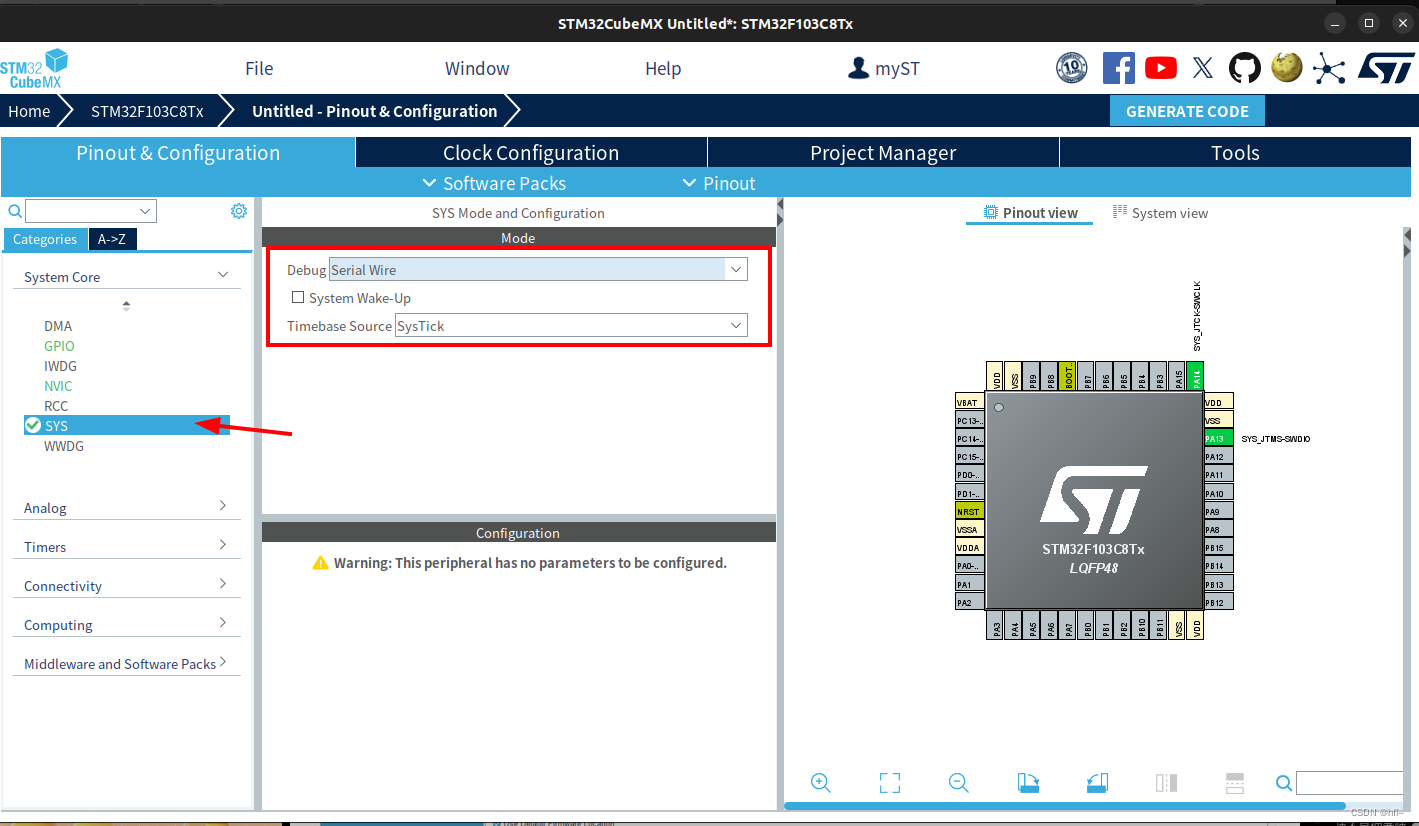Open the STM32CubeMX settings gear icon
The height and width of the screenshot is (826, 1419).
(238, 210)
